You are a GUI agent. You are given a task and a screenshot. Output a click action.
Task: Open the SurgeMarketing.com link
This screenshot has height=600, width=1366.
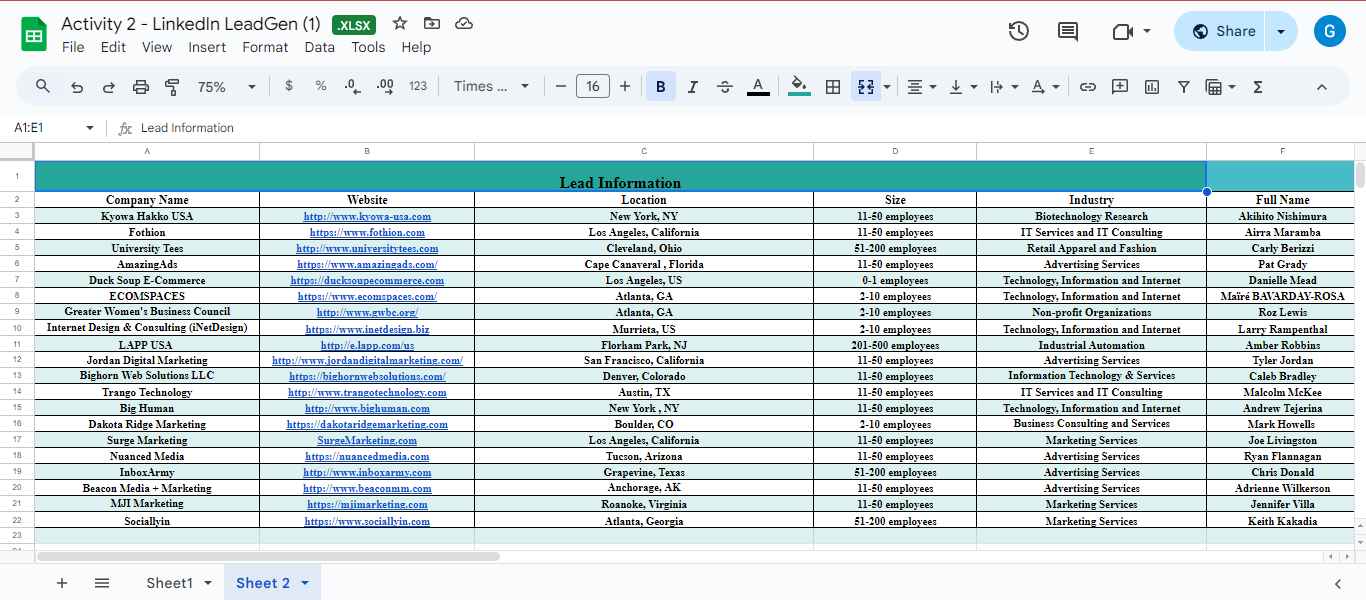point(367,440)
